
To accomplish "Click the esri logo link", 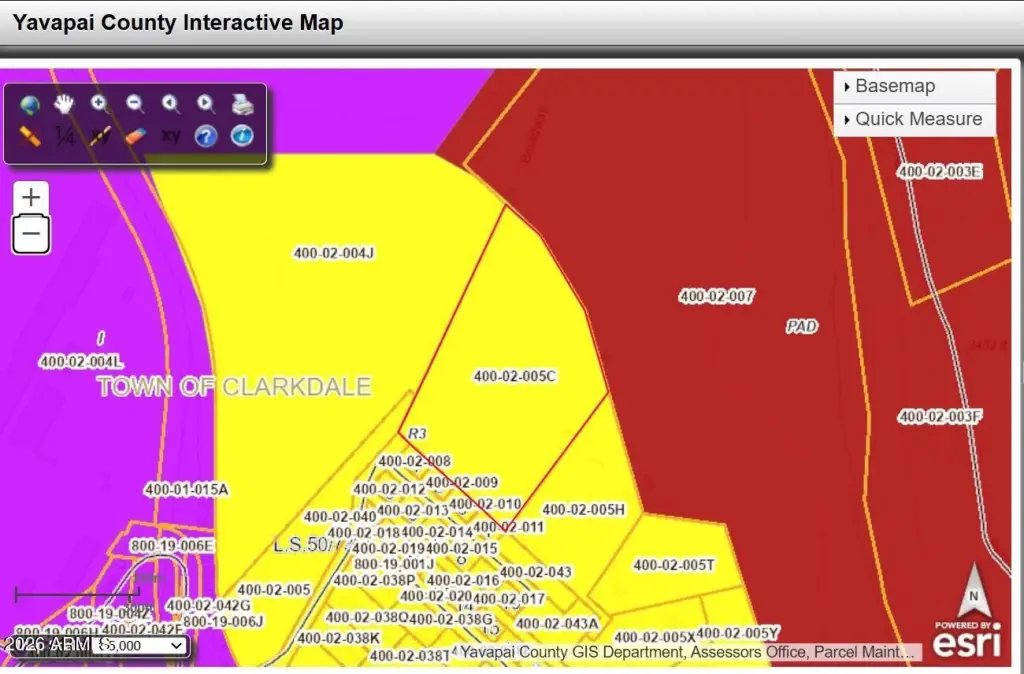I will tap(967, 638).
